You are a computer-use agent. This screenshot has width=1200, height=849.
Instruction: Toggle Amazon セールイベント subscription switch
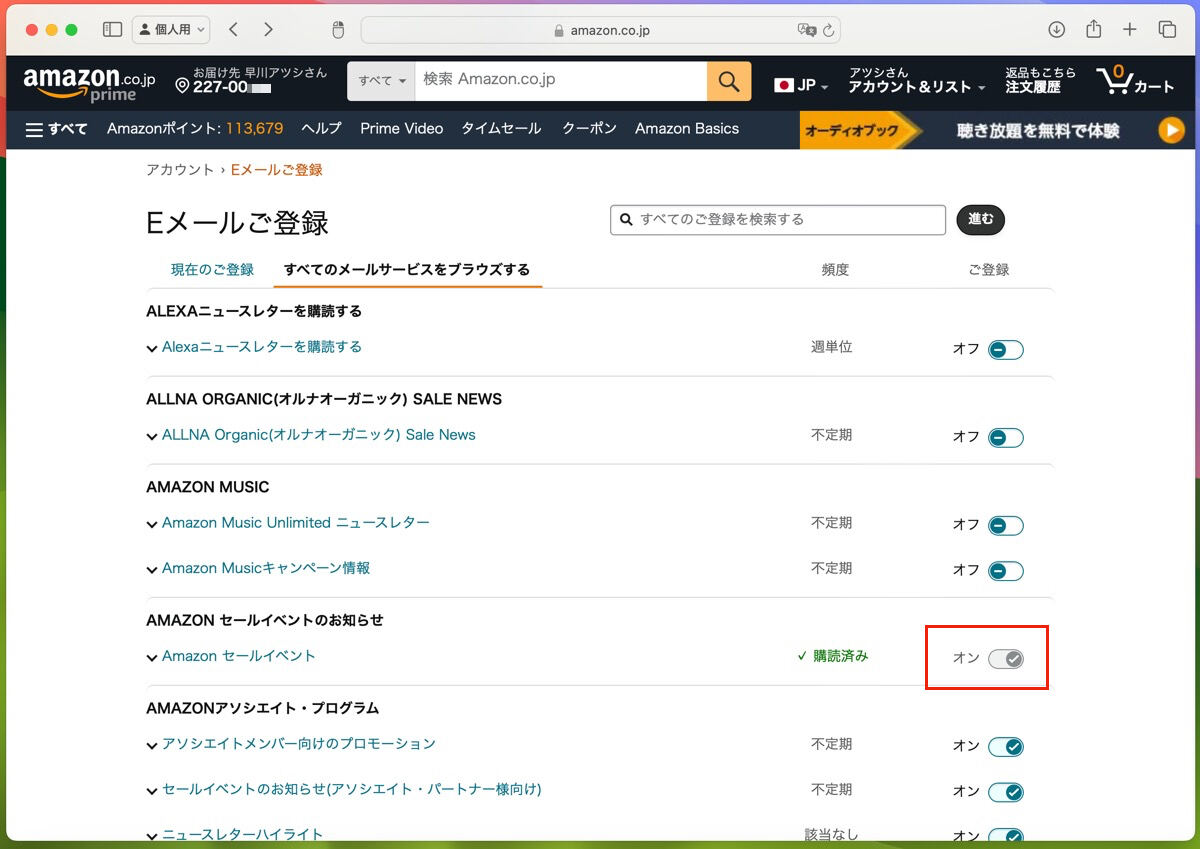pyautogui.click(x=1006, y=659)
